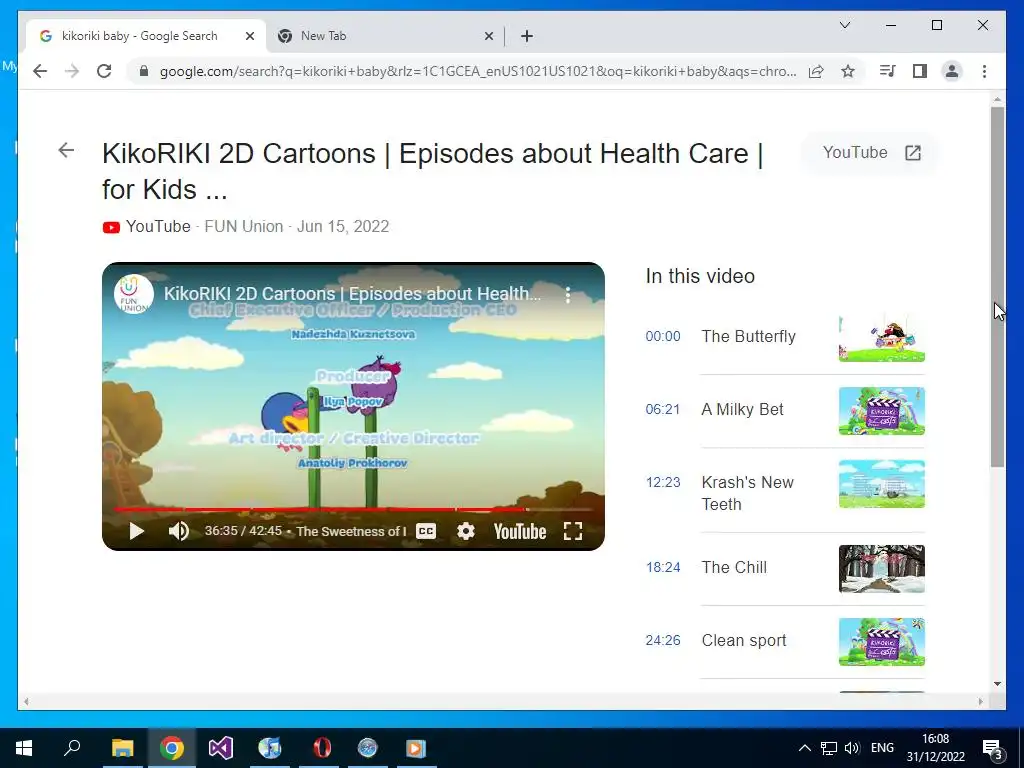Image resolution: width=1024 pixels, height=768 pixels.
Task: Open the media controls icon in toolbar
Action: (888, 71)
